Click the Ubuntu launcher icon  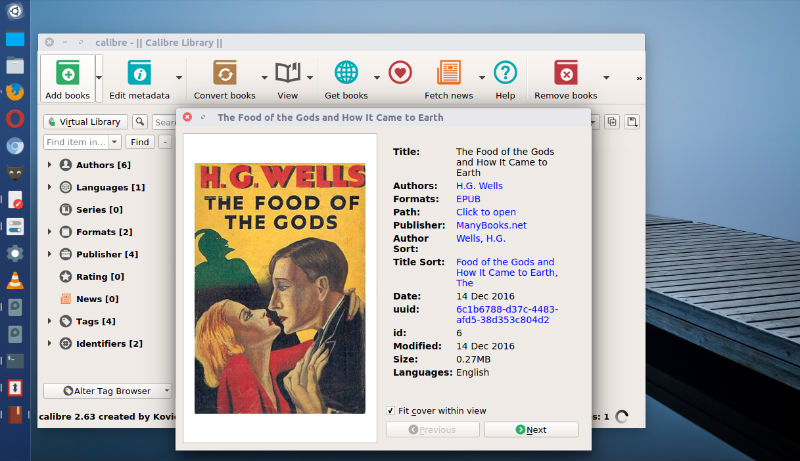coord(15,11)
